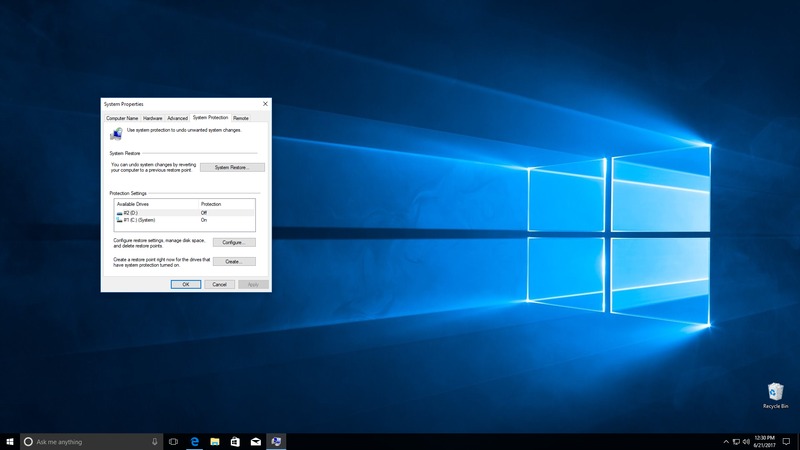Open the Mail app in taskbar

(256, 441)
